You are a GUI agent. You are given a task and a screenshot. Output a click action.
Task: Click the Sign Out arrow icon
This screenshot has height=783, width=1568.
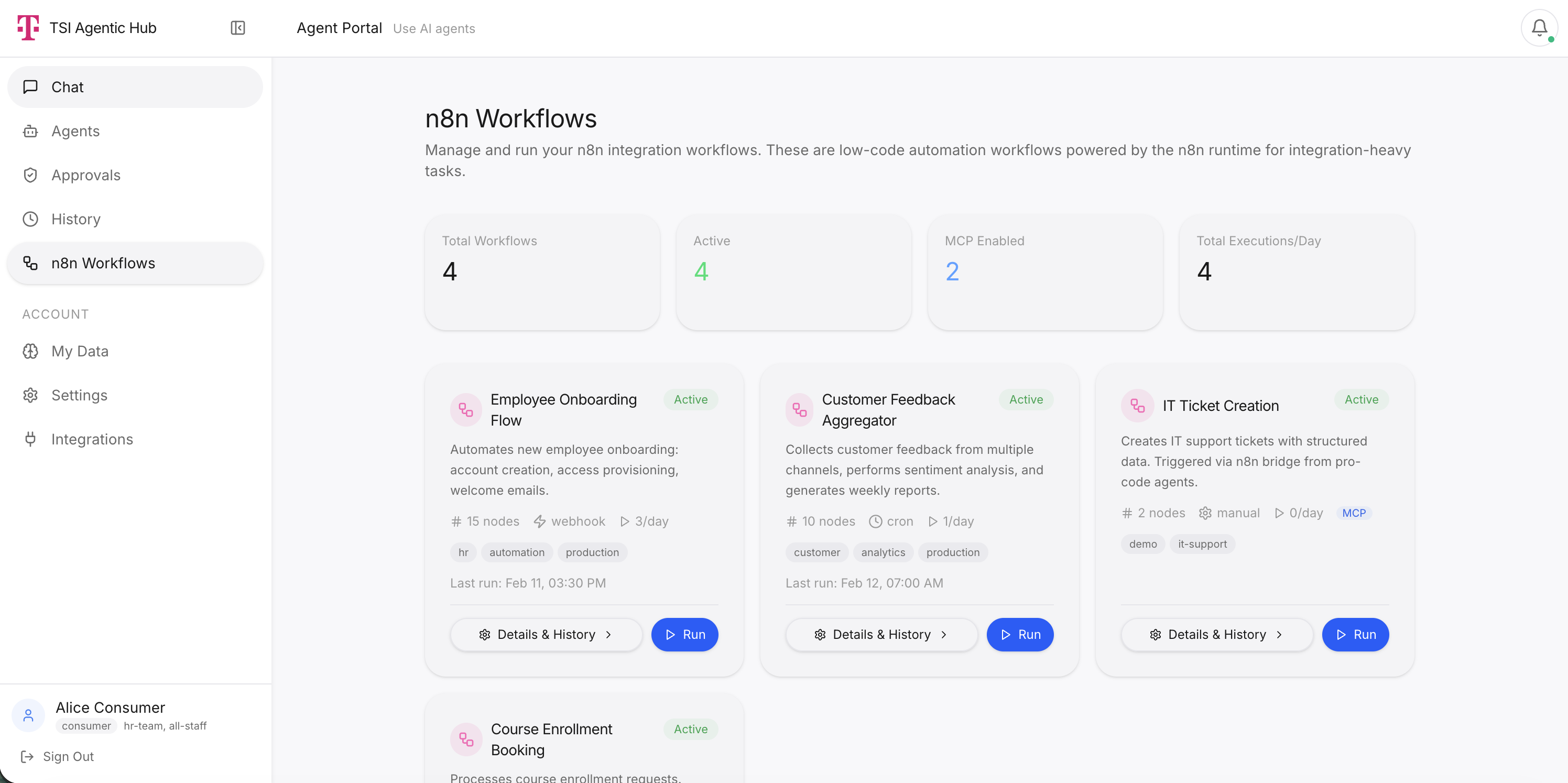pos(27,756)
